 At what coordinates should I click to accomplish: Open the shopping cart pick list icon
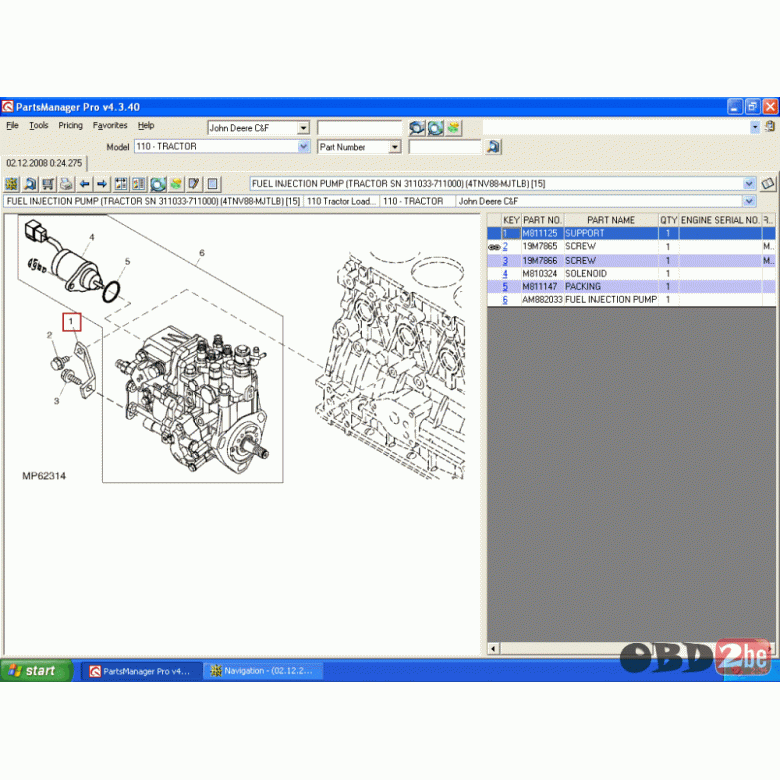48,184
